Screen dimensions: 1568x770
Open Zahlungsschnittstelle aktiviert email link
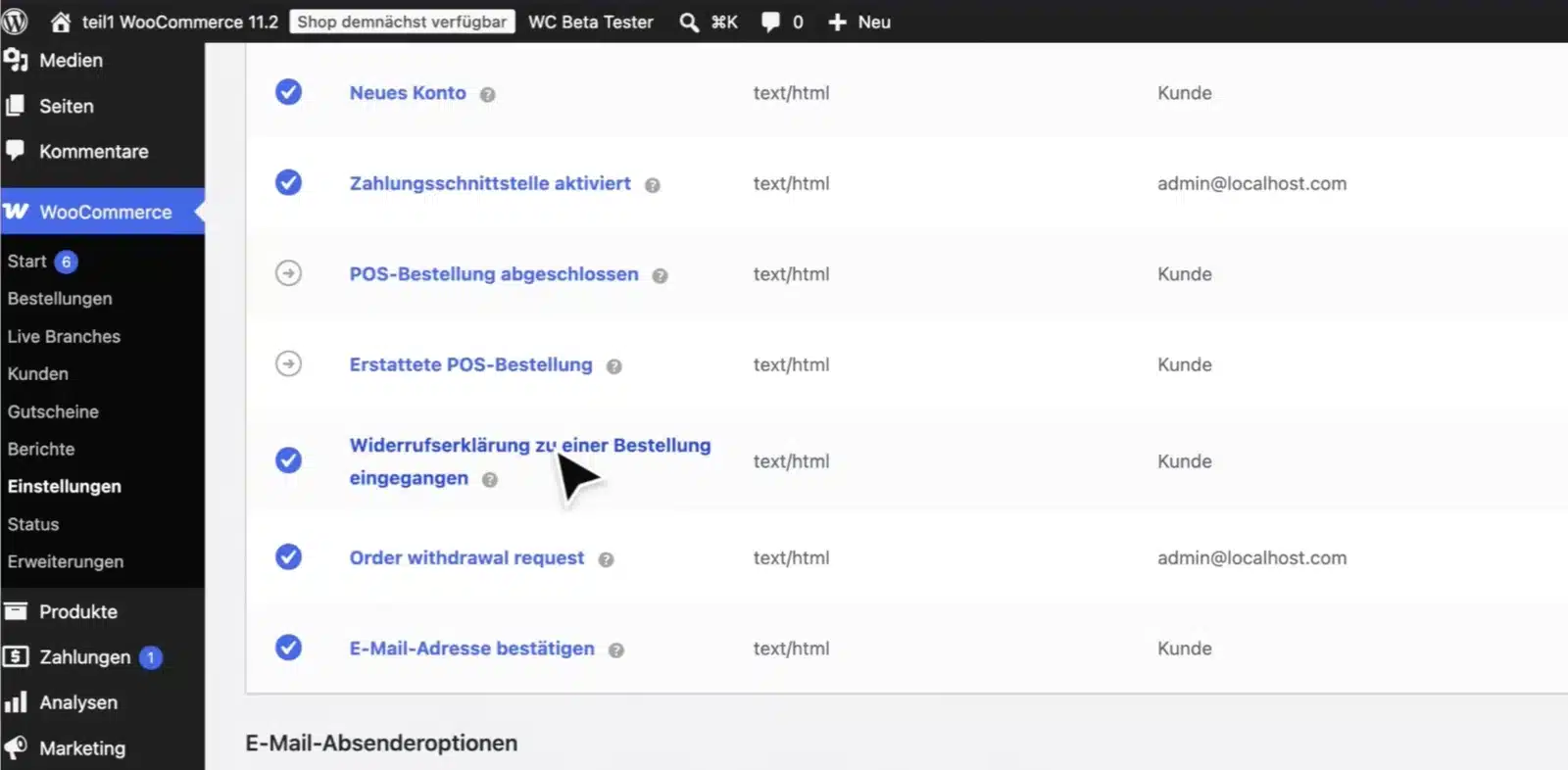pos(490,183)
